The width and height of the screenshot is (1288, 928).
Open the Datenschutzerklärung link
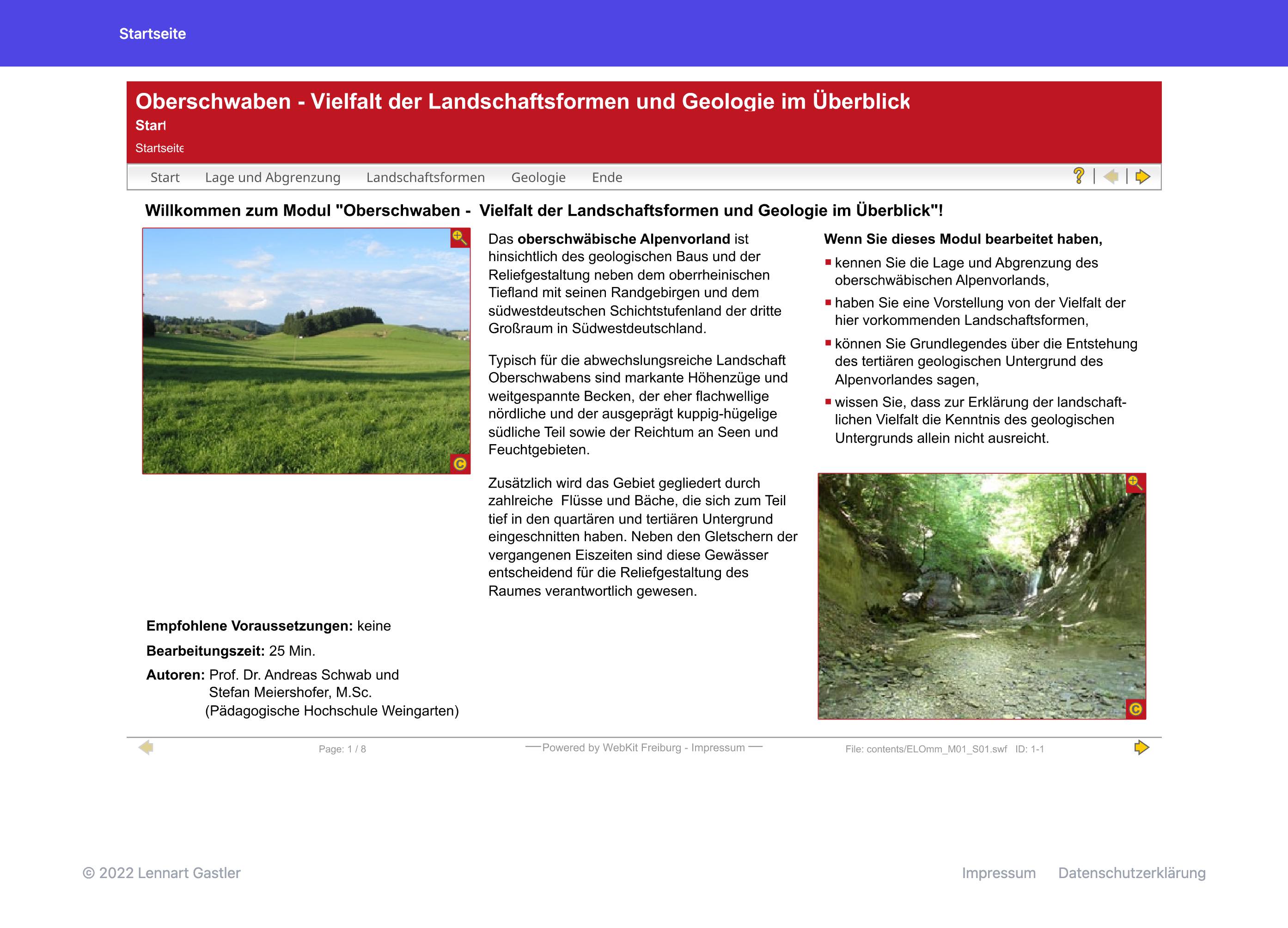click(1131, 873)
